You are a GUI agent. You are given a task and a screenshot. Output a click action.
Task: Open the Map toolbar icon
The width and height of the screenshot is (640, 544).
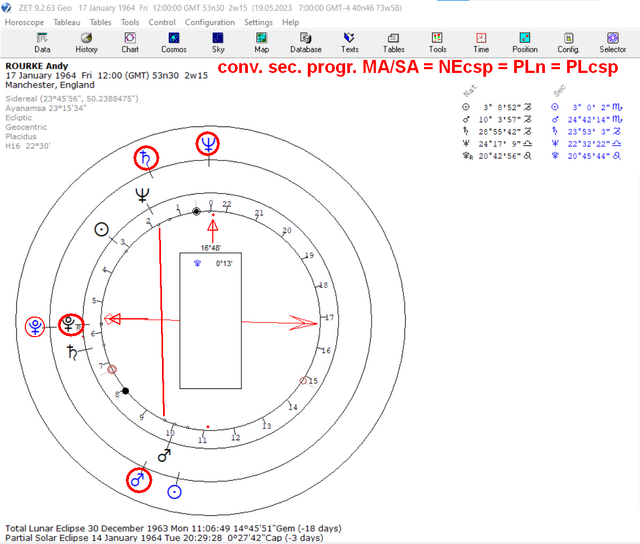pos(262,43)
